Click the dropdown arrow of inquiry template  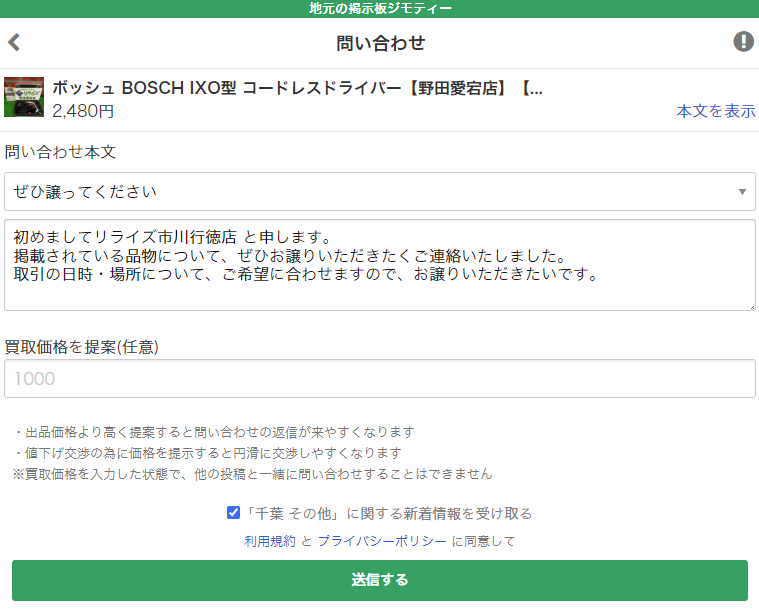pyautogui.click(x=742, y=191)
